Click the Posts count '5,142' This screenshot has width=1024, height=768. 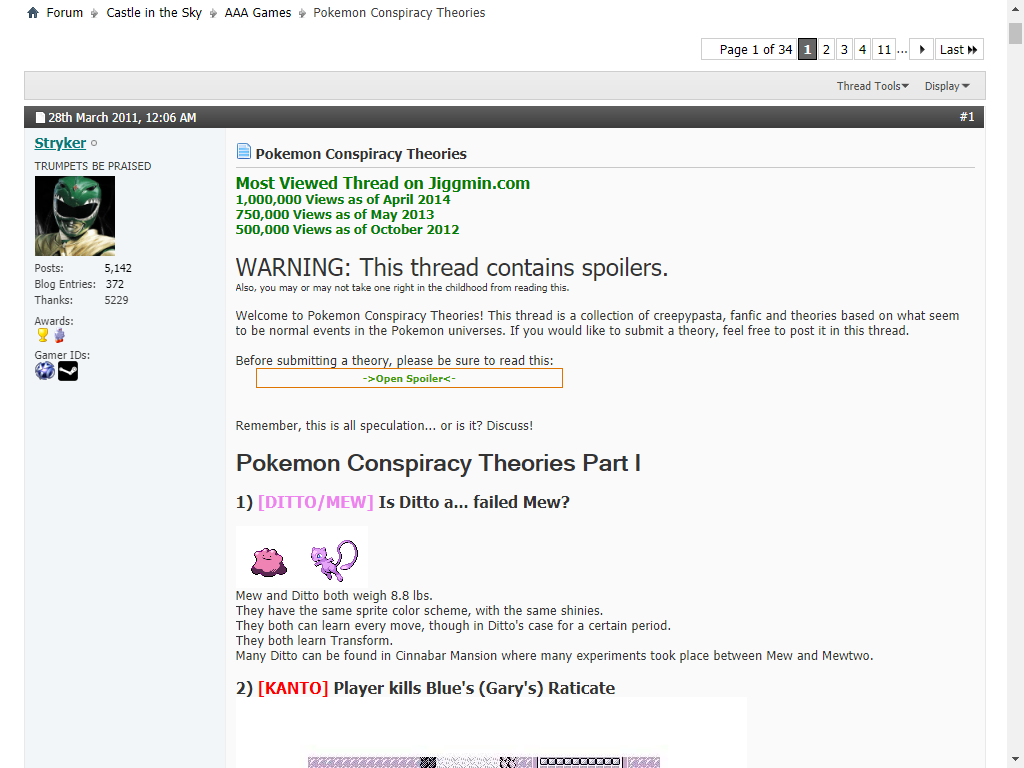pos(118,268)
